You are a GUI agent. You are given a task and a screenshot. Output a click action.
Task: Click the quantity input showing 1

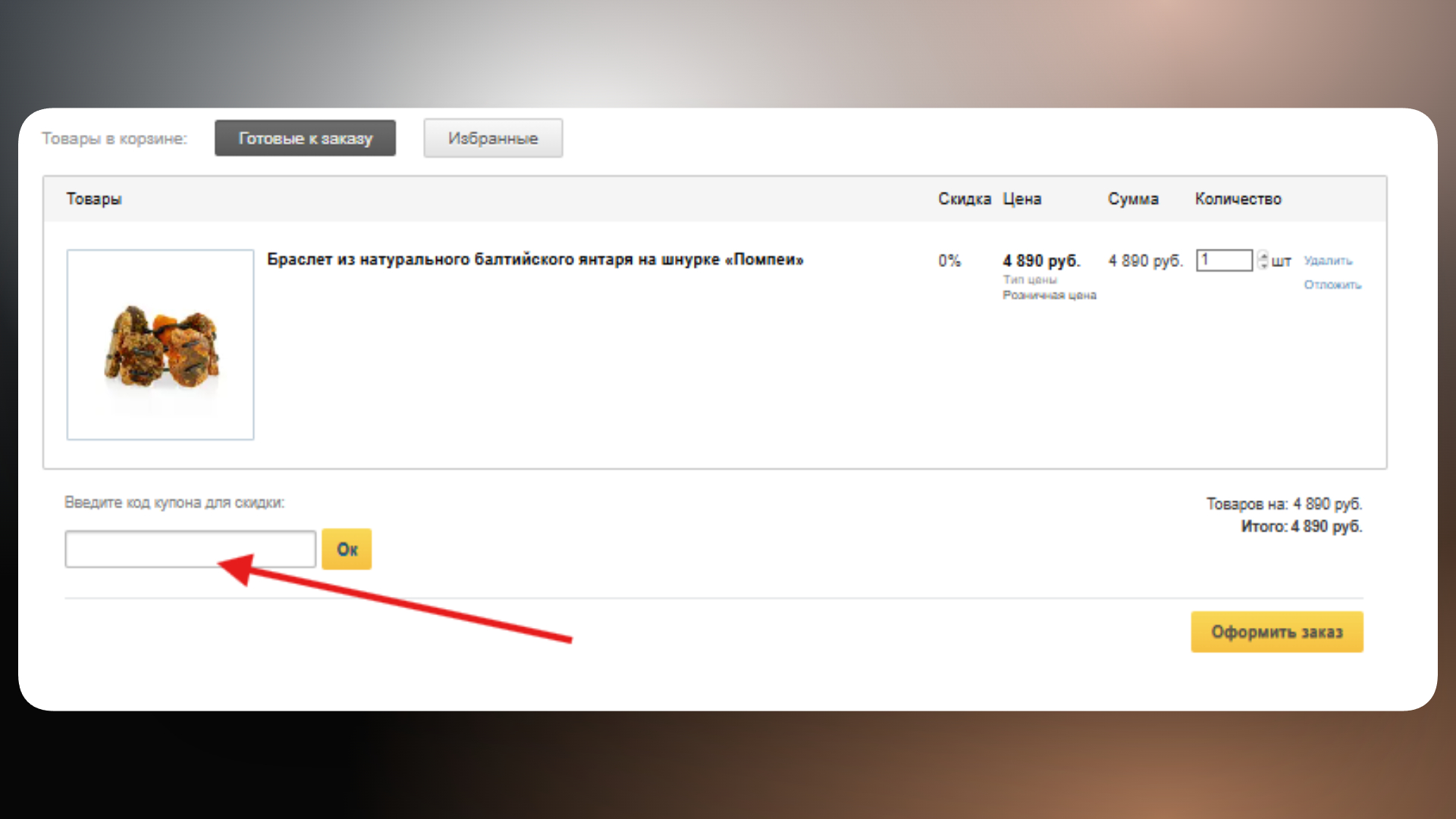click(x=1224, y=260)
